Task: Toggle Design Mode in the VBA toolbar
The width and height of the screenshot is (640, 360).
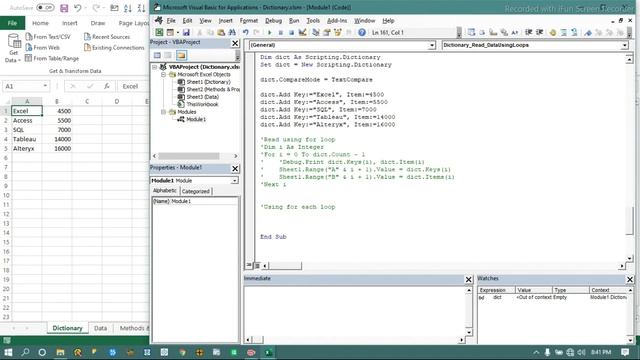Action: point(302,33)
